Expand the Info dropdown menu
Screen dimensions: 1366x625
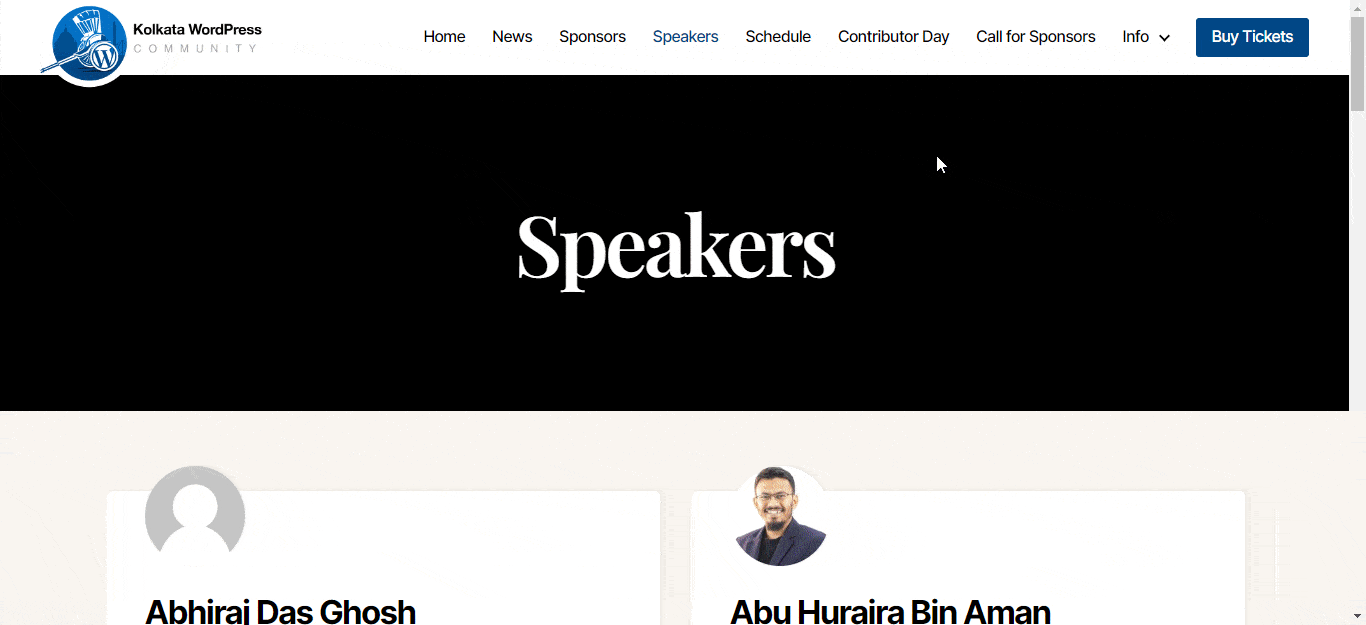click(x=1146, y=37)
